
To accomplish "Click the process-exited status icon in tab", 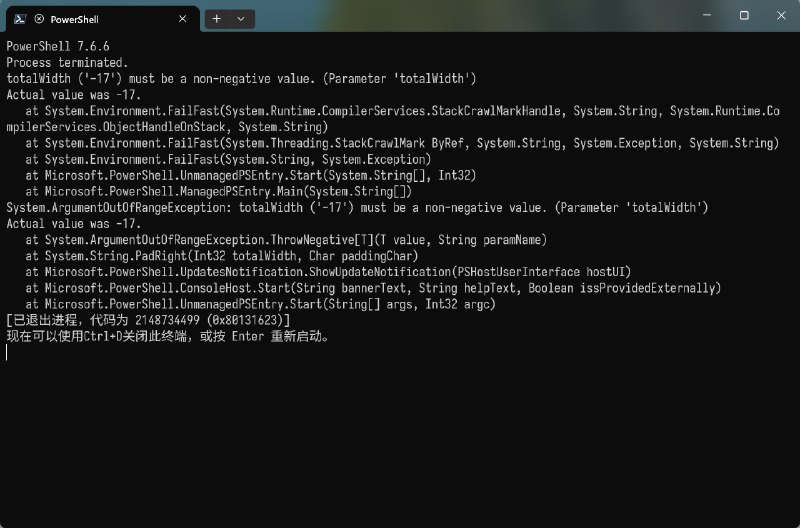I will 39,19.
